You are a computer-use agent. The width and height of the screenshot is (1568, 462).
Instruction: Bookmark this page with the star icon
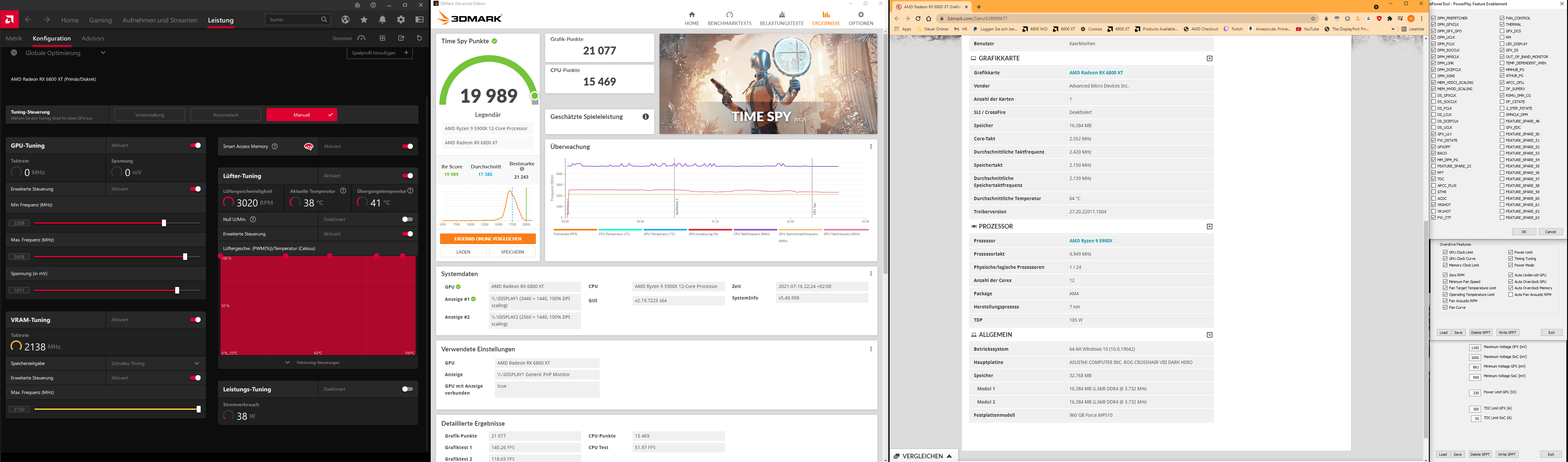pos(1313,18)
